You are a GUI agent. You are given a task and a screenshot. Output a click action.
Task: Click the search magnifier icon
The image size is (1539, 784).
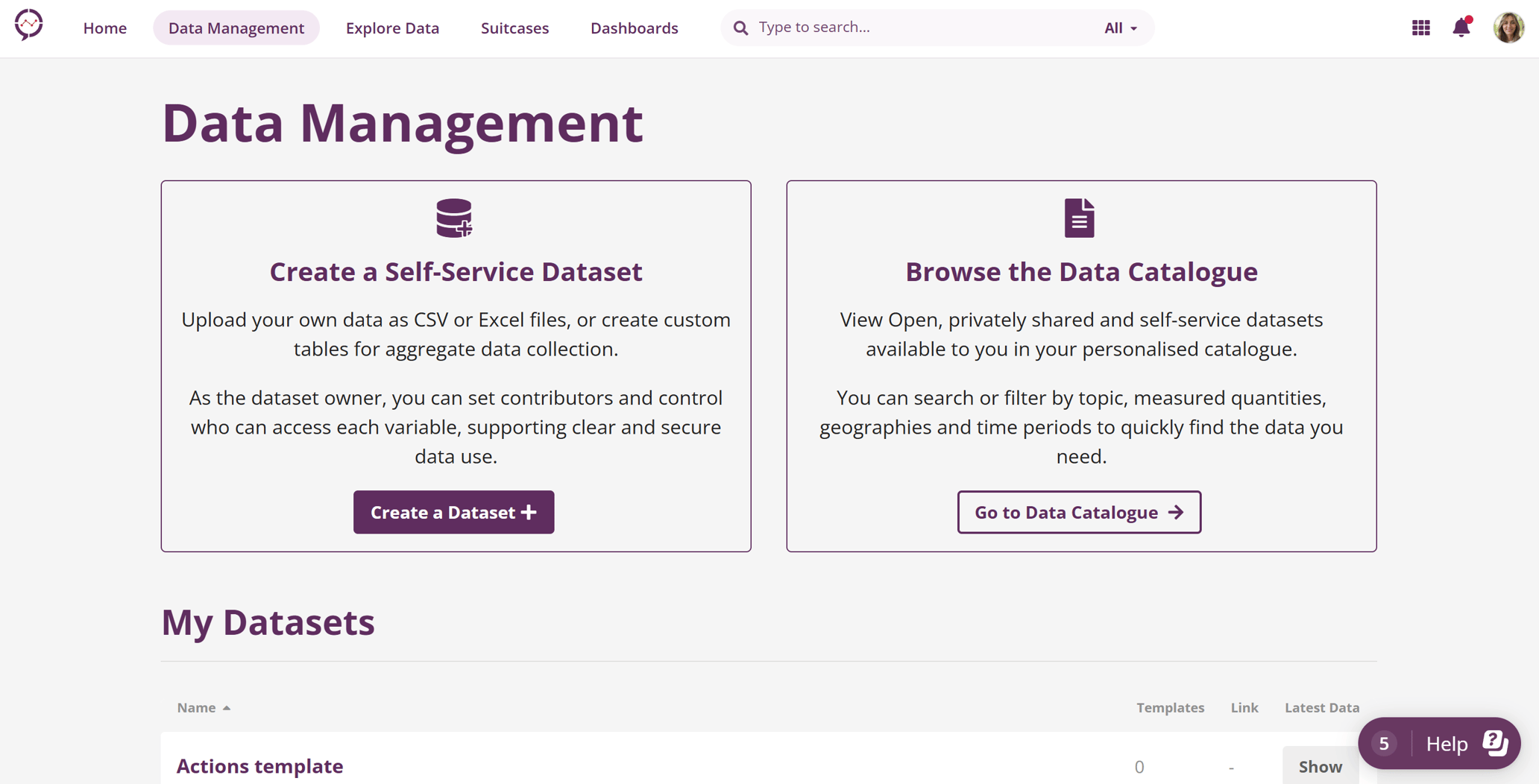[x=740, y=27]
